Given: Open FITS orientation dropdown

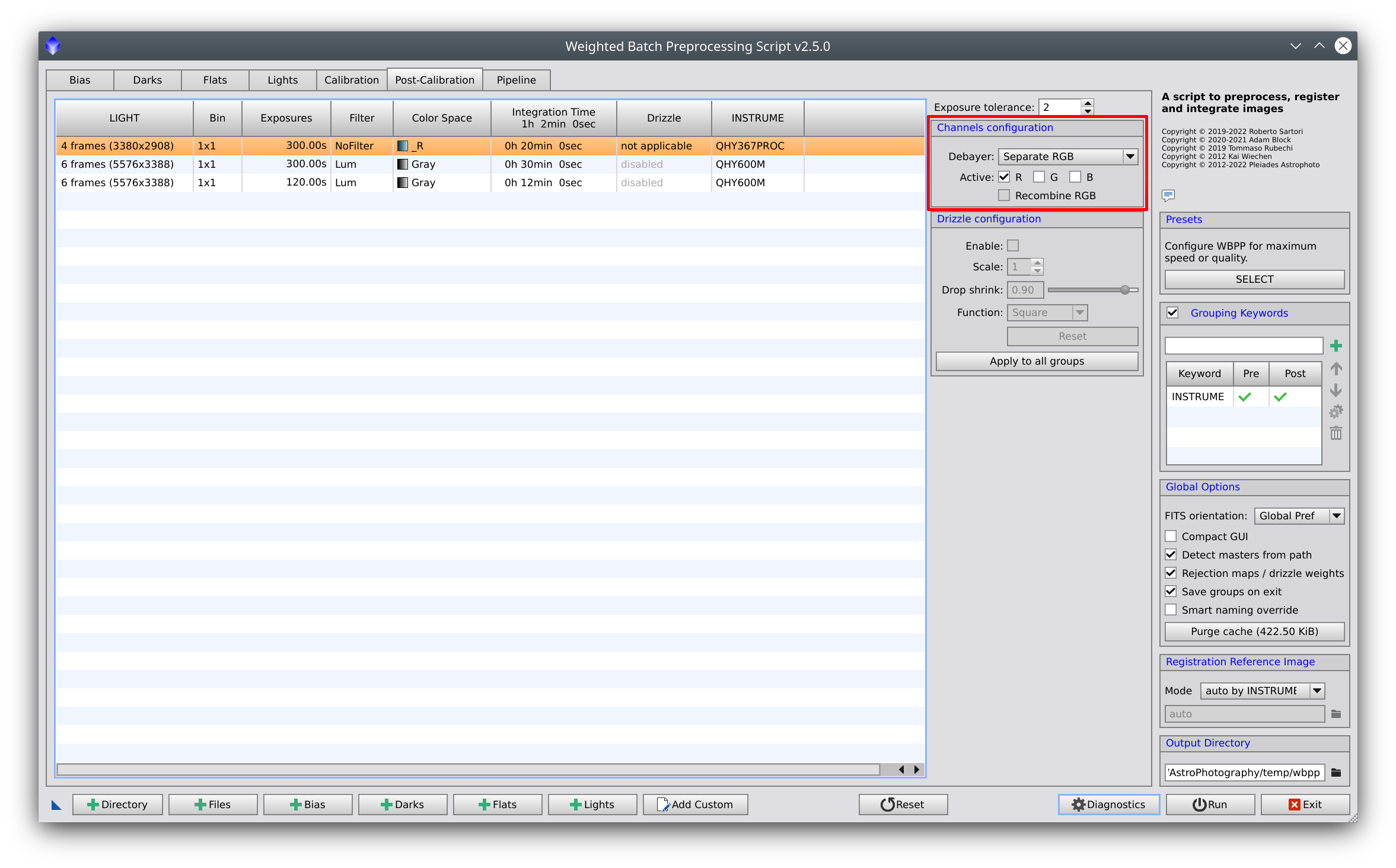Looking at the screenshot, I should 1299,516.
